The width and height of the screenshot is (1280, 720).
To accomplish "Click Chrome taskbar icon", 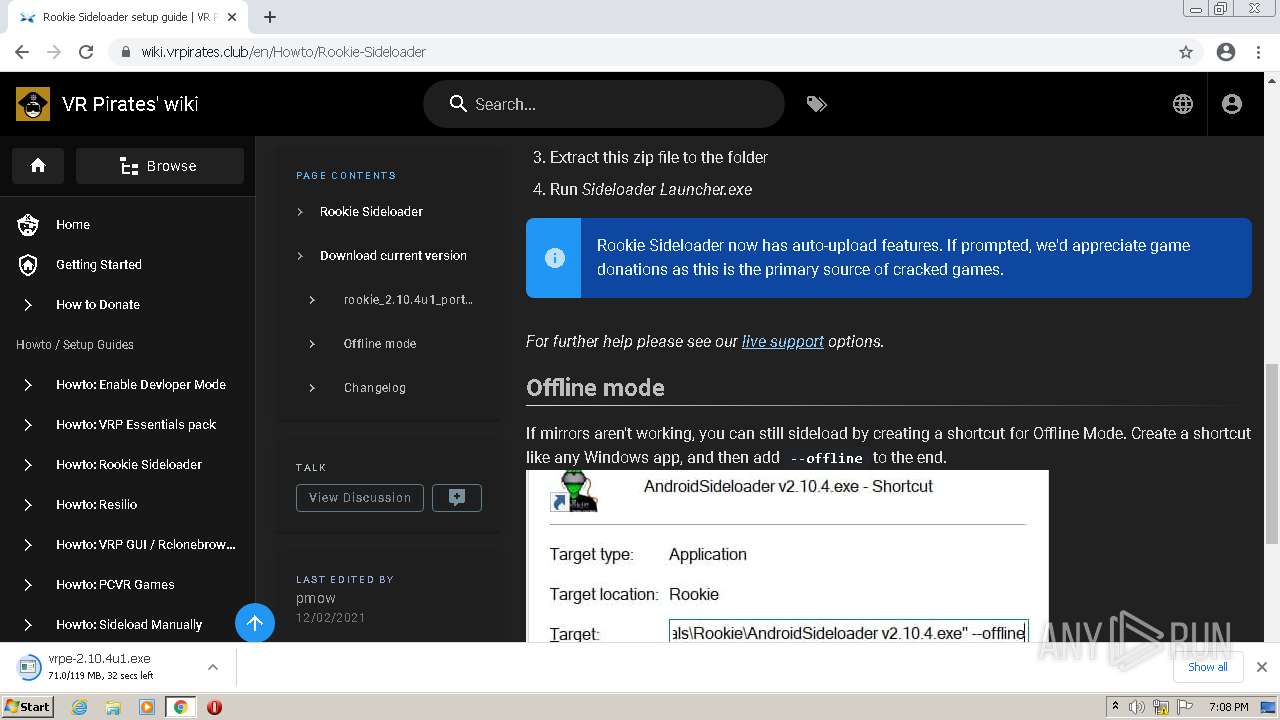I will tap(180, 707).
